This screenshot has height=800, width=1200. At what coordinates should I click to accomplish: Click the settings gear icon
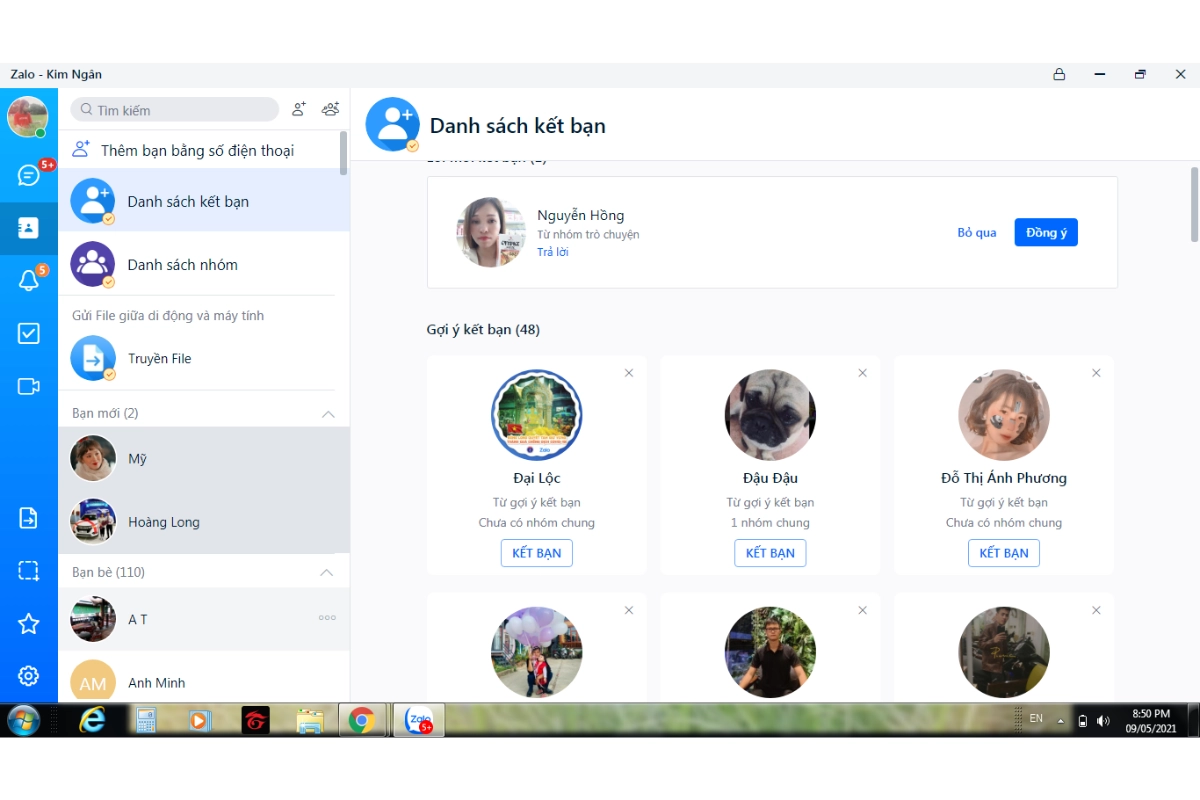click(28, 676)
